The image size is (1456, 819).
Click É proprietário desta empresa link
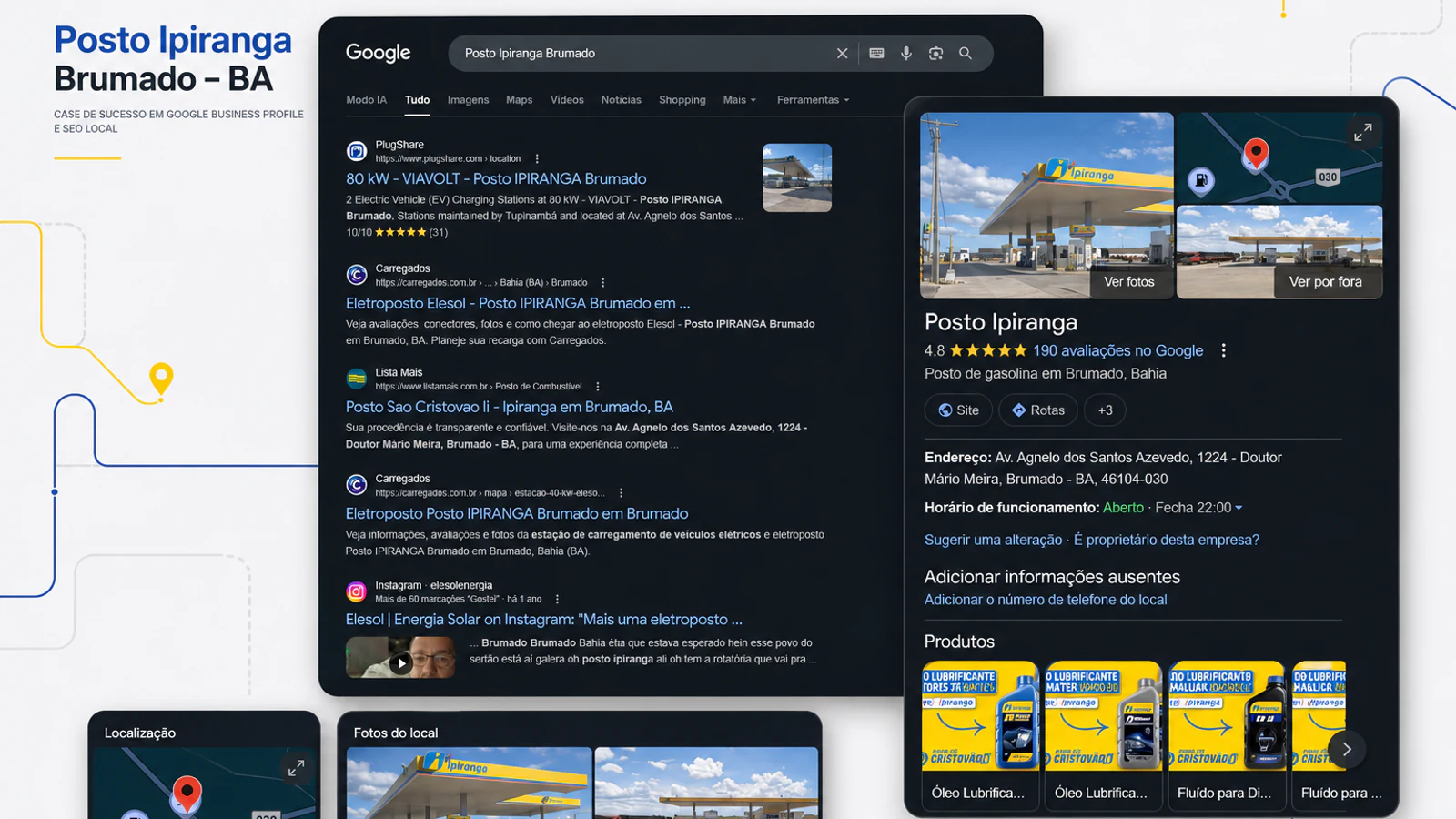click(x=1167, y=540)
